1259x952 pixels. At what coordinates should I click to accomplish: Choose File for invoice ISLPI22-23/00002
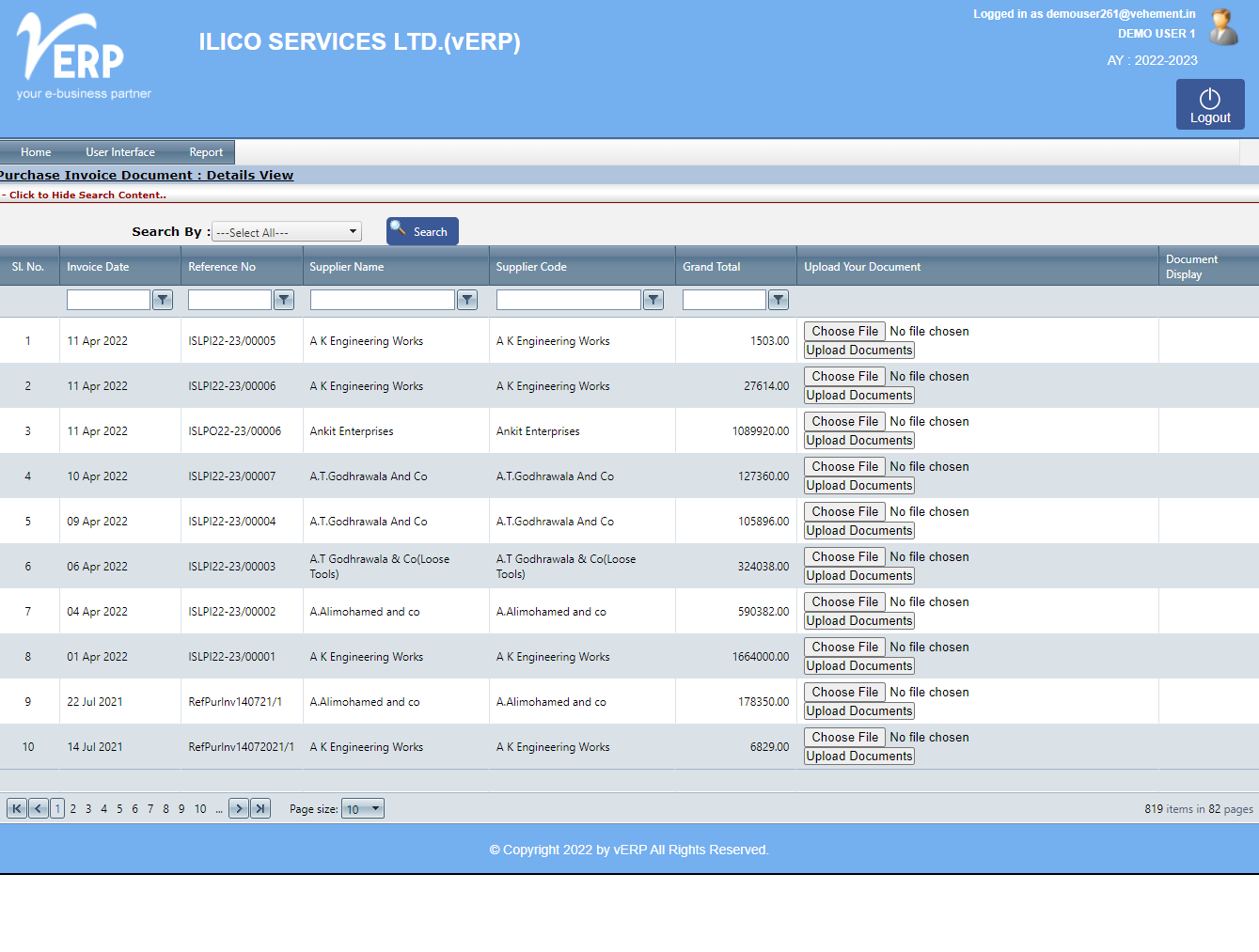[845, 601]
